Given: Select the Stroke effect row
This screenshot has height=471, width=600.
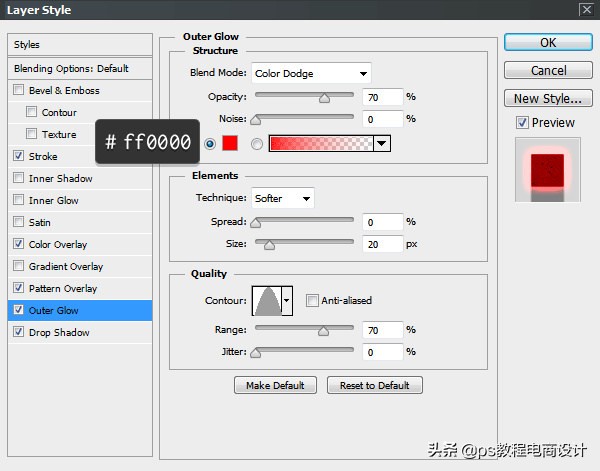Looking at the screenshot, I should [80, 156].
